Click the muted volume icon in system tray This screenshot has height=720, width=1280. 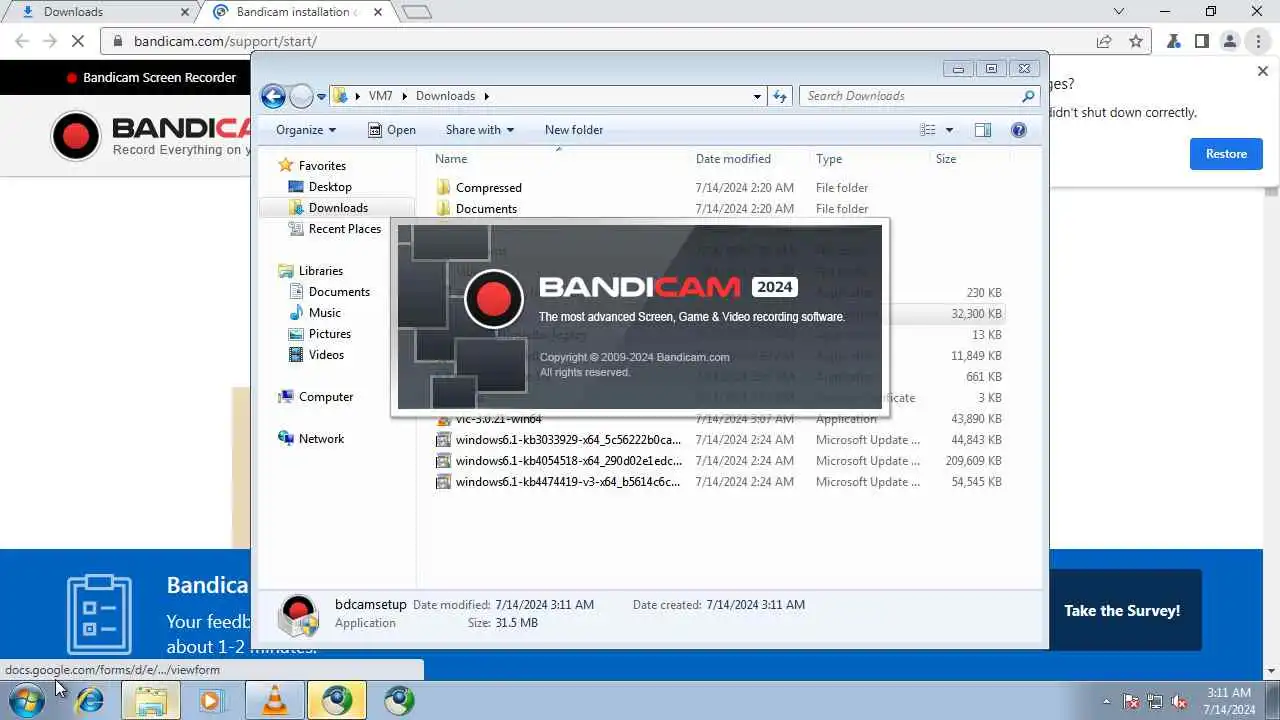coord(1179,701)
